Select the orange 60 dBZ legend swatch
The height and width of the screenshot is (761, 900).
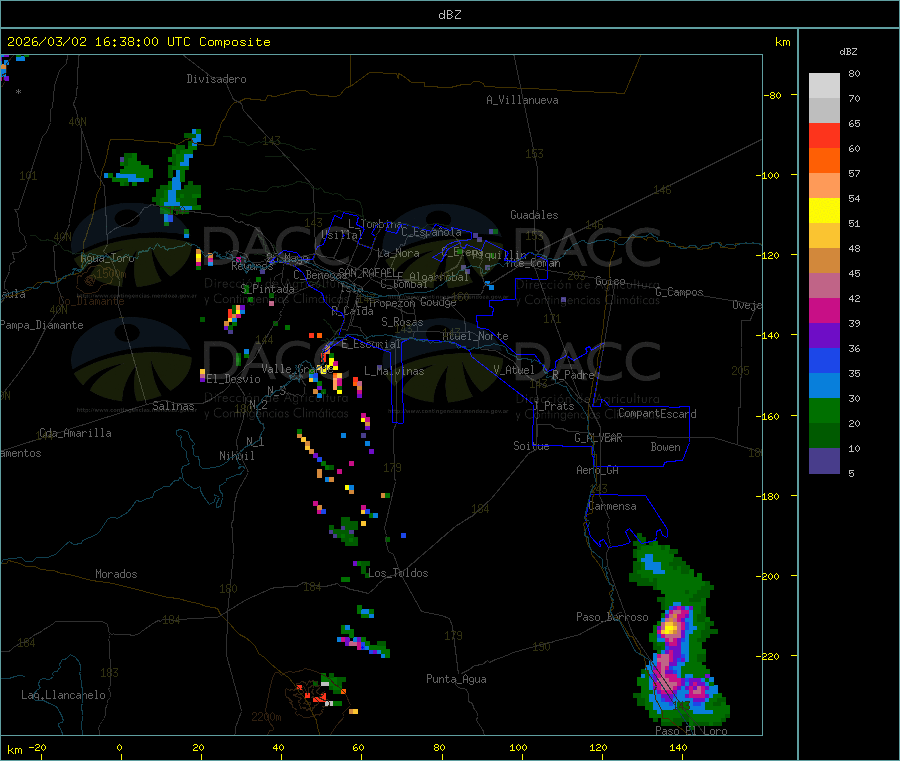click(824, 161)
